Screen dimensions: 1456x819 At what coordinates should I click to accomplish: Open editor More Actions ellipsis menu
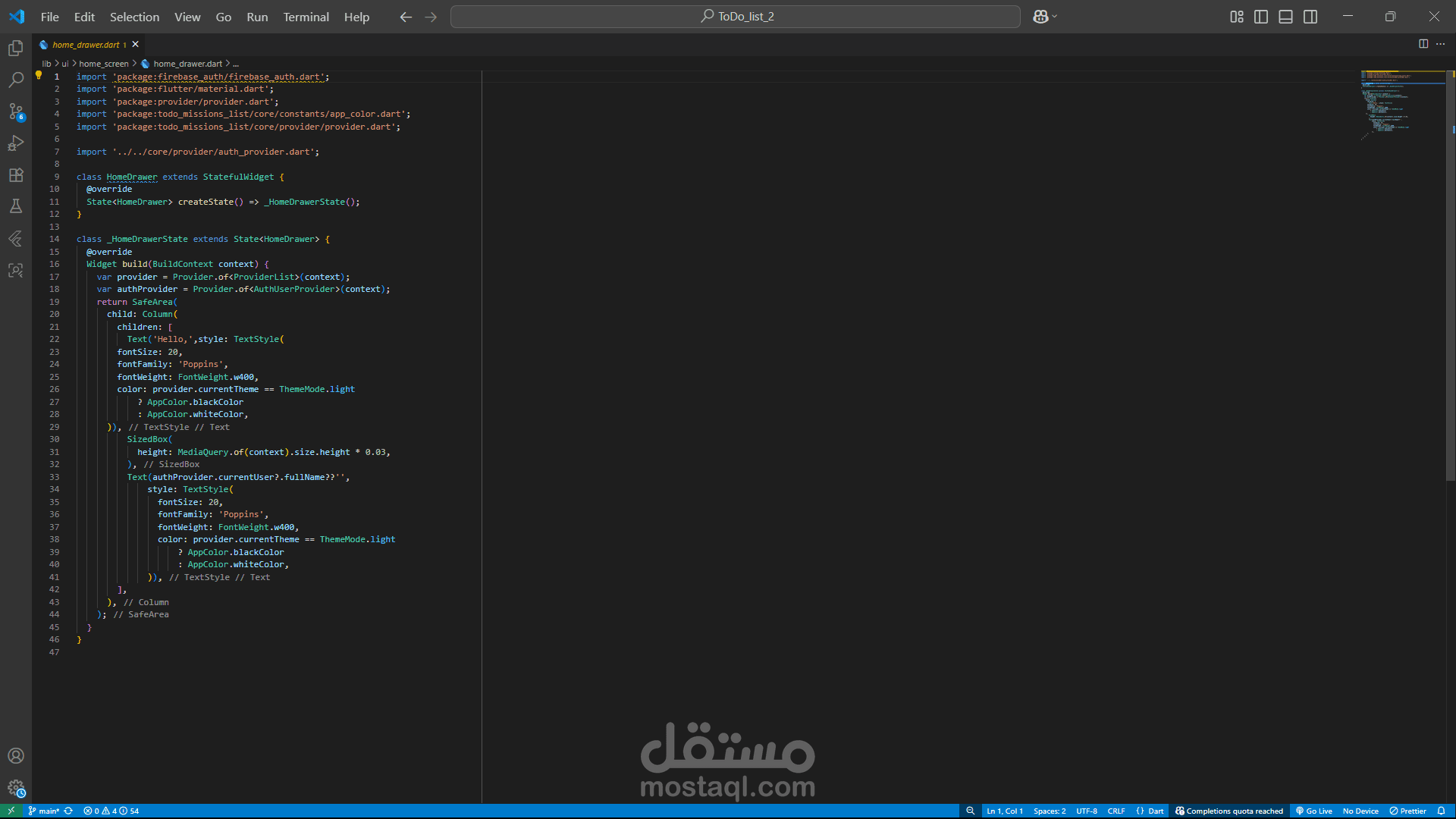tap(1440, 44)
